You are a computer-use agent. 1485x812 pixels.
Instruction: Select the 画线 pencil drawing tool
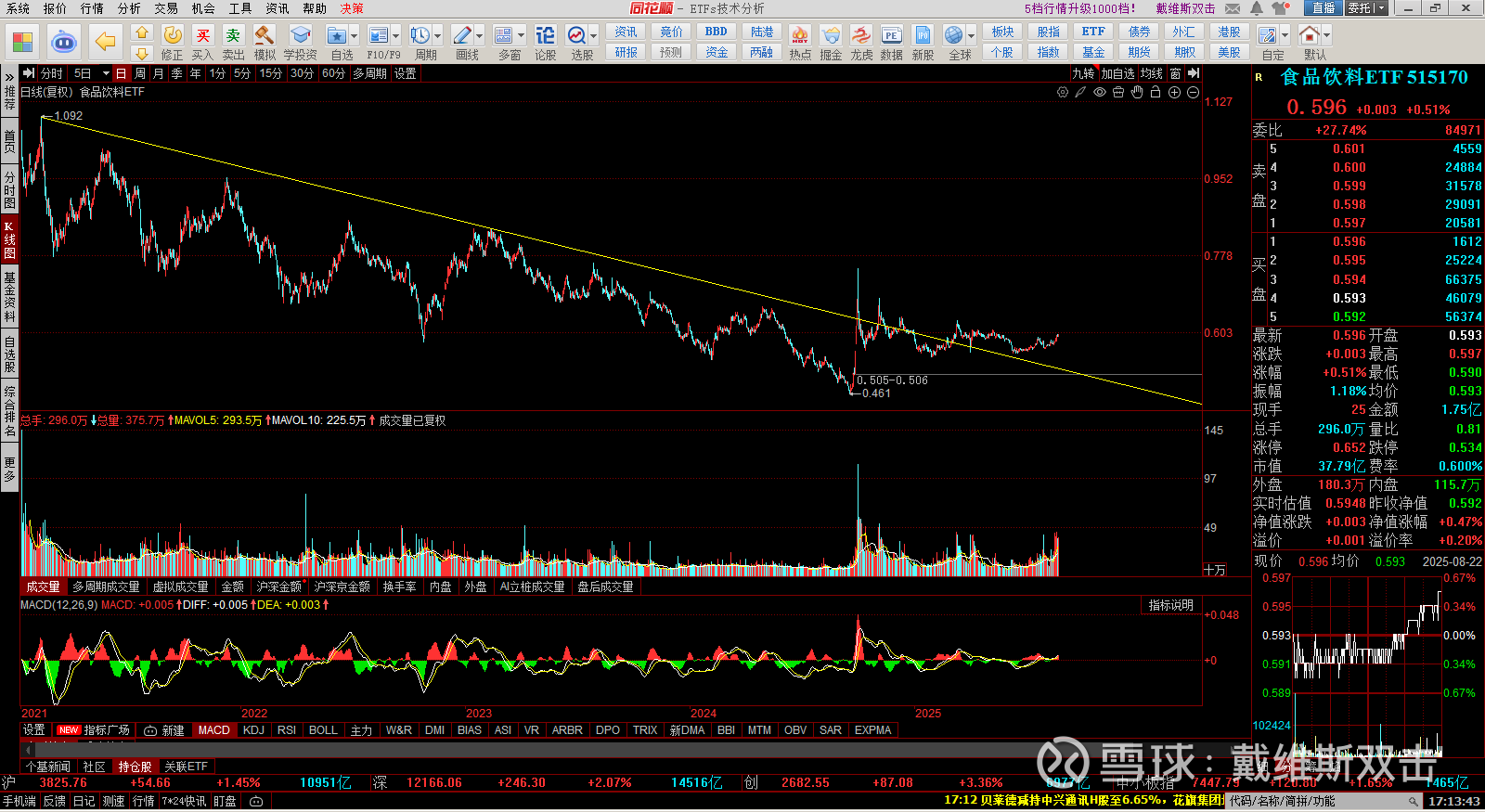[x=461, y=35]
